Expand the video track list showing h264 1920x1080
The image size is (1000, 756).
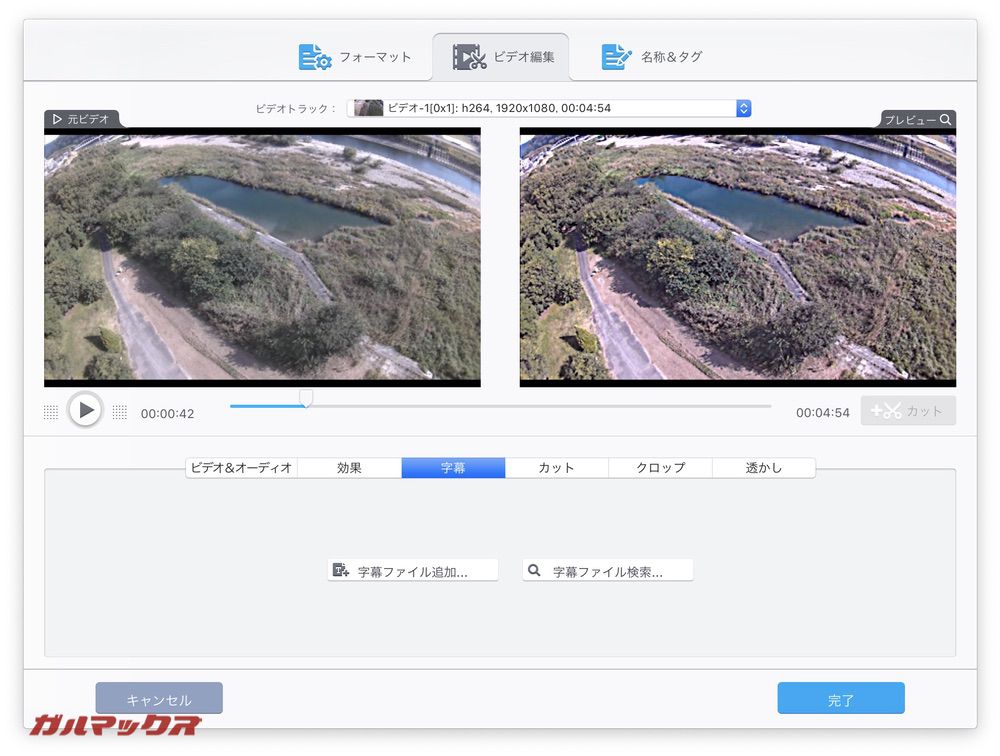(x=550, y=108)
